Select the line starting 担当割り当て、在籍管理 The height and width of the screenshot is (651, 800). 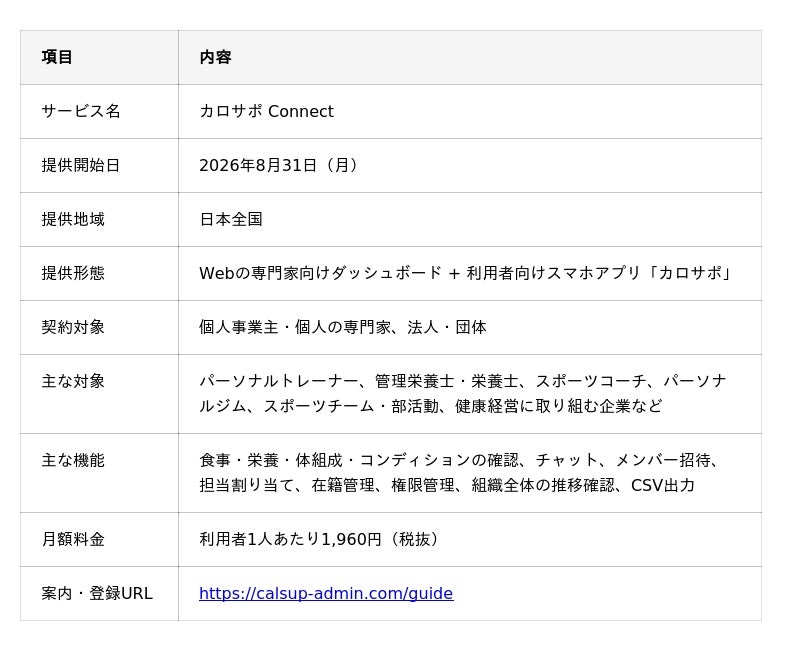[x=447, y=485]
